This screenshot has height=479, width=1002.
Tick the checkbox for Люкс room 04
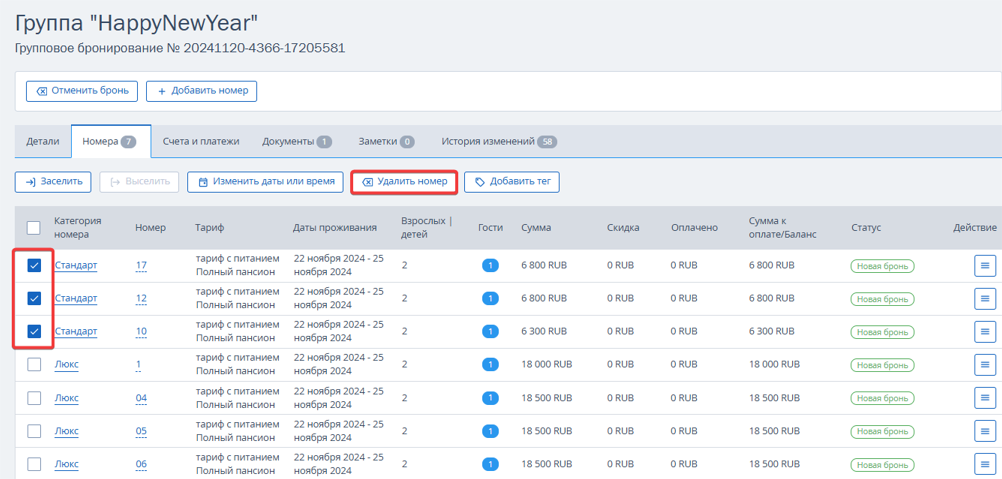coord(35,398)
